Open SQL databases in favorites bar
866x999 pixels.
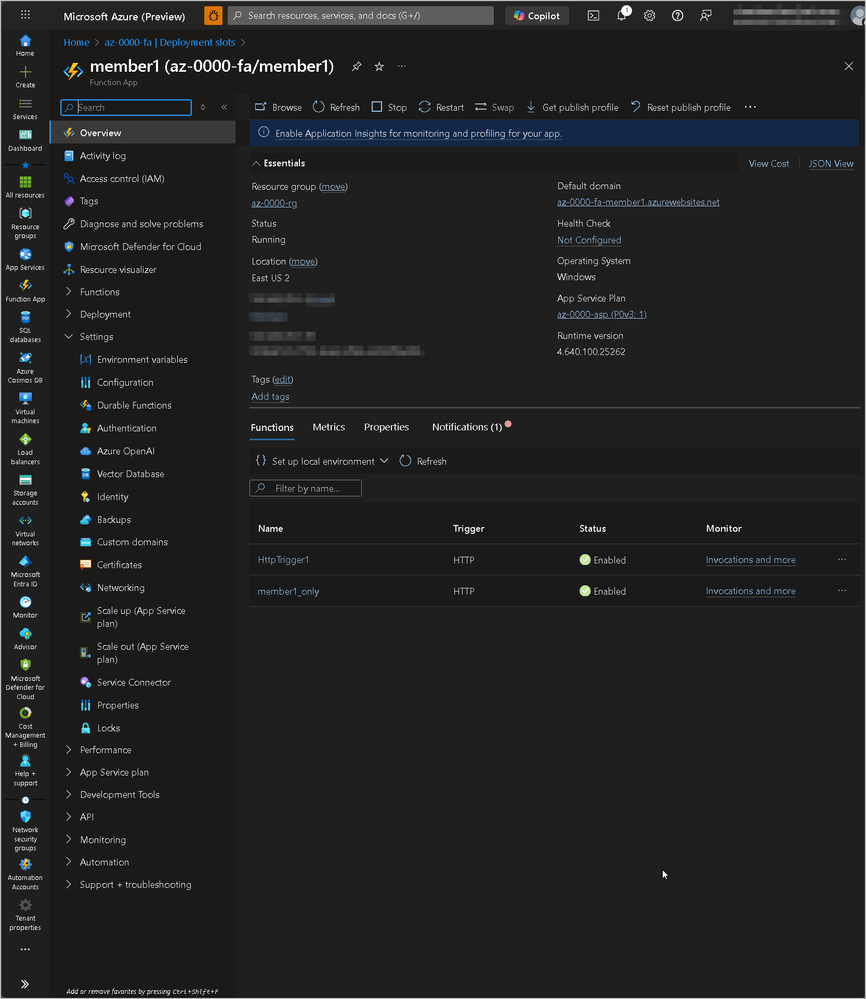[25, 327]
